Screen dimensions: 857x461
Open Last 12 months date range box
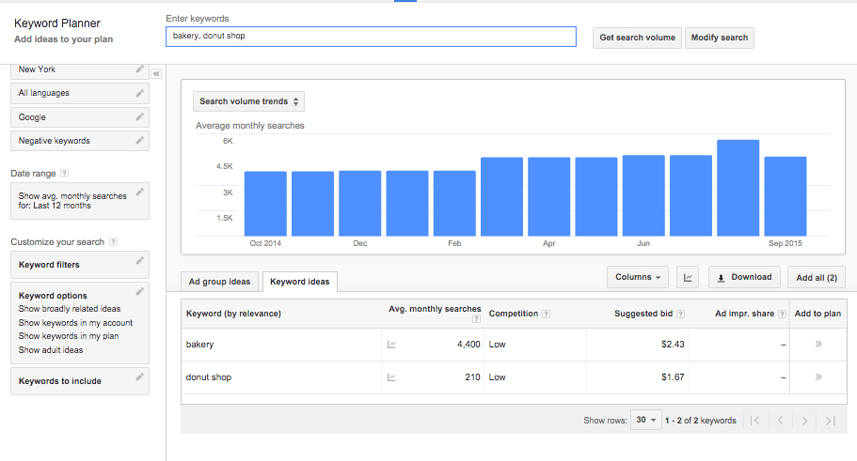[x=80, y=201]
